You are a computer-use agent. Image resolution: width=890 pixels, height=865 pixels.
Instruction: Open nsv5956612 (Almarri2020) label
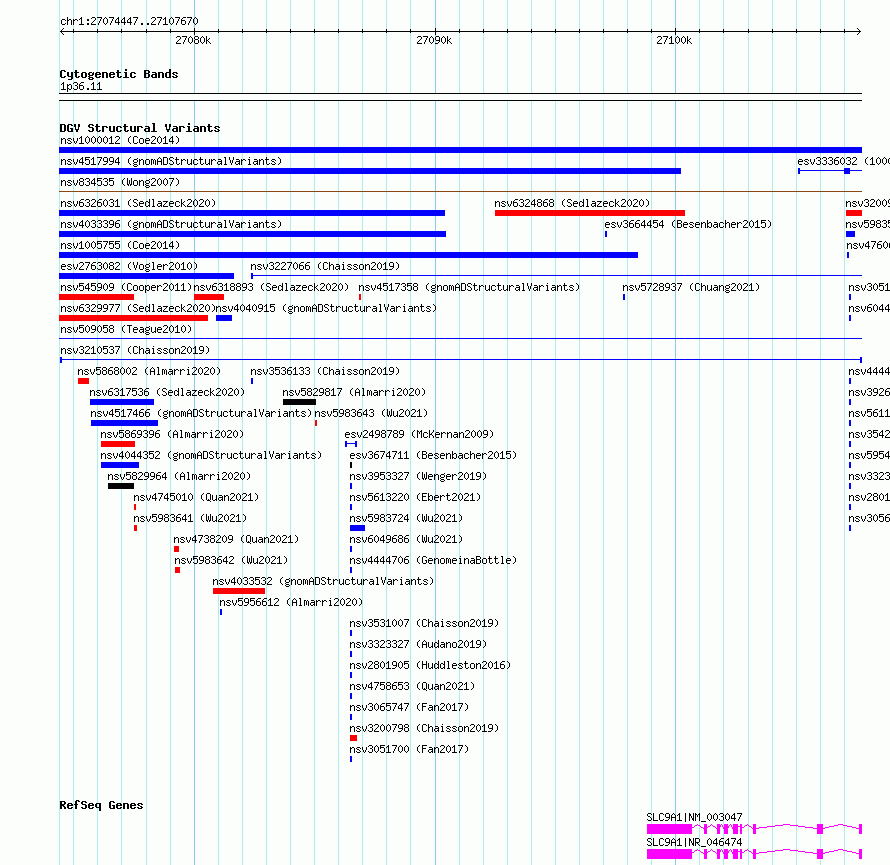coord(291,602)
